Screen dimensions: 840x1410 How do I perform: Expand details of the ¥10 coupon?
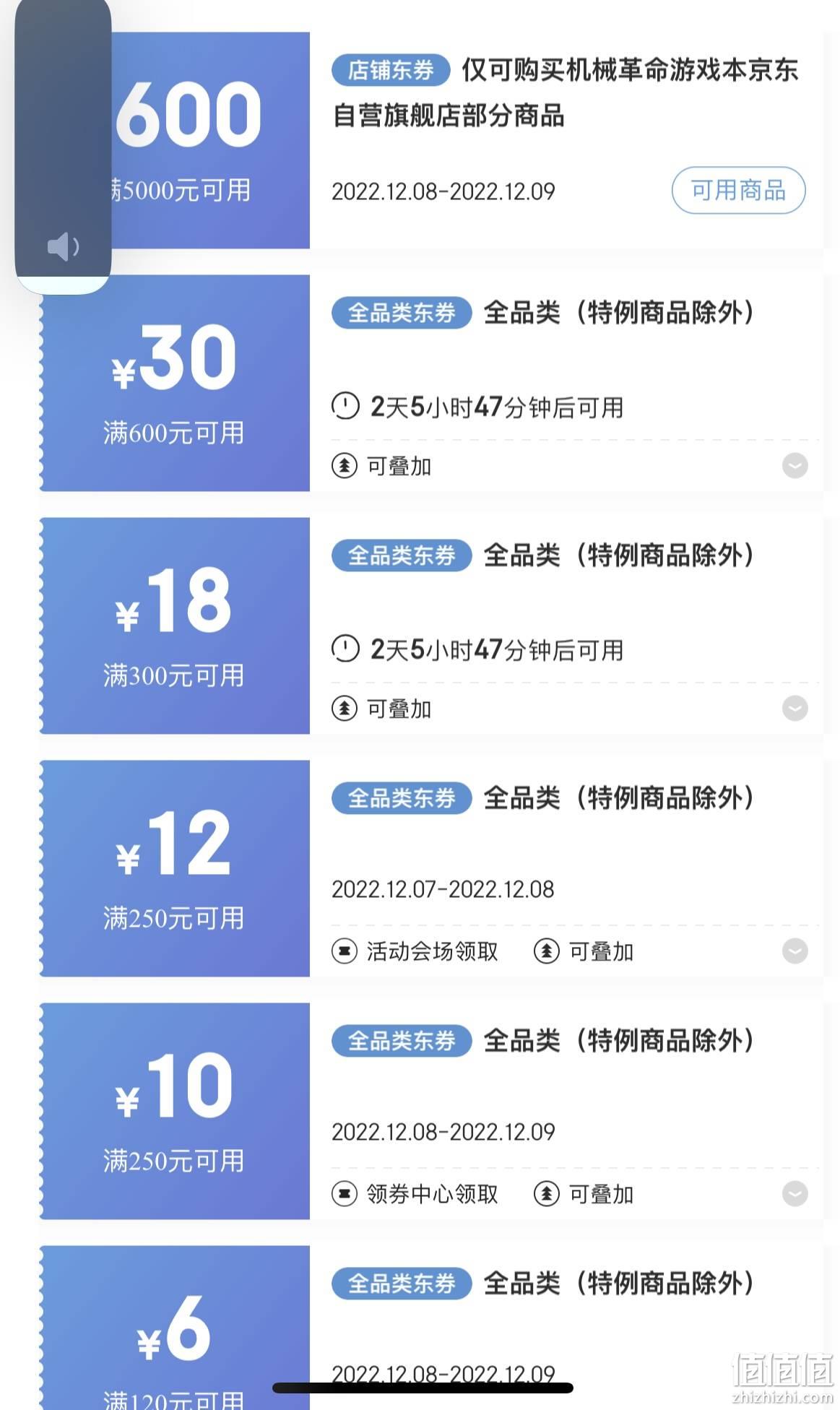(795, 1194)
